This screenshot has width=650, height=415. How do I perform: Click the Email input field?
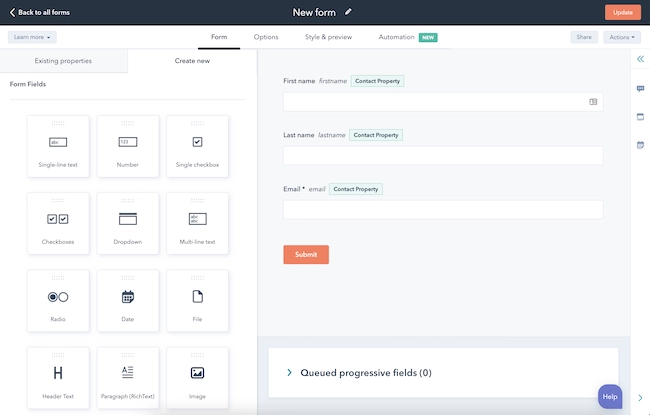point(442,209)
